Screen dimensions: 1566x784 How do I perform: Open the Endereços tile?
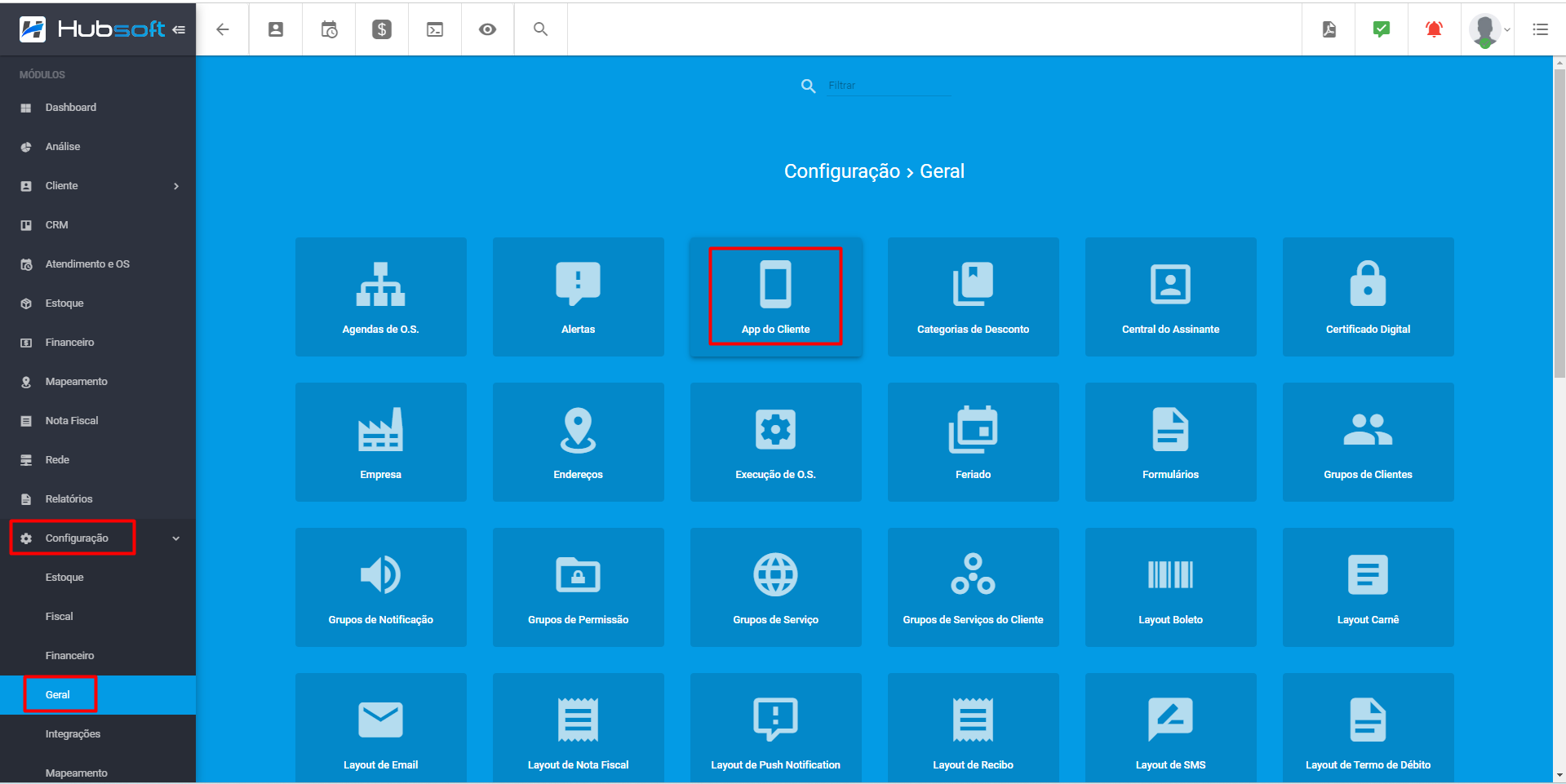coord(578,442)
